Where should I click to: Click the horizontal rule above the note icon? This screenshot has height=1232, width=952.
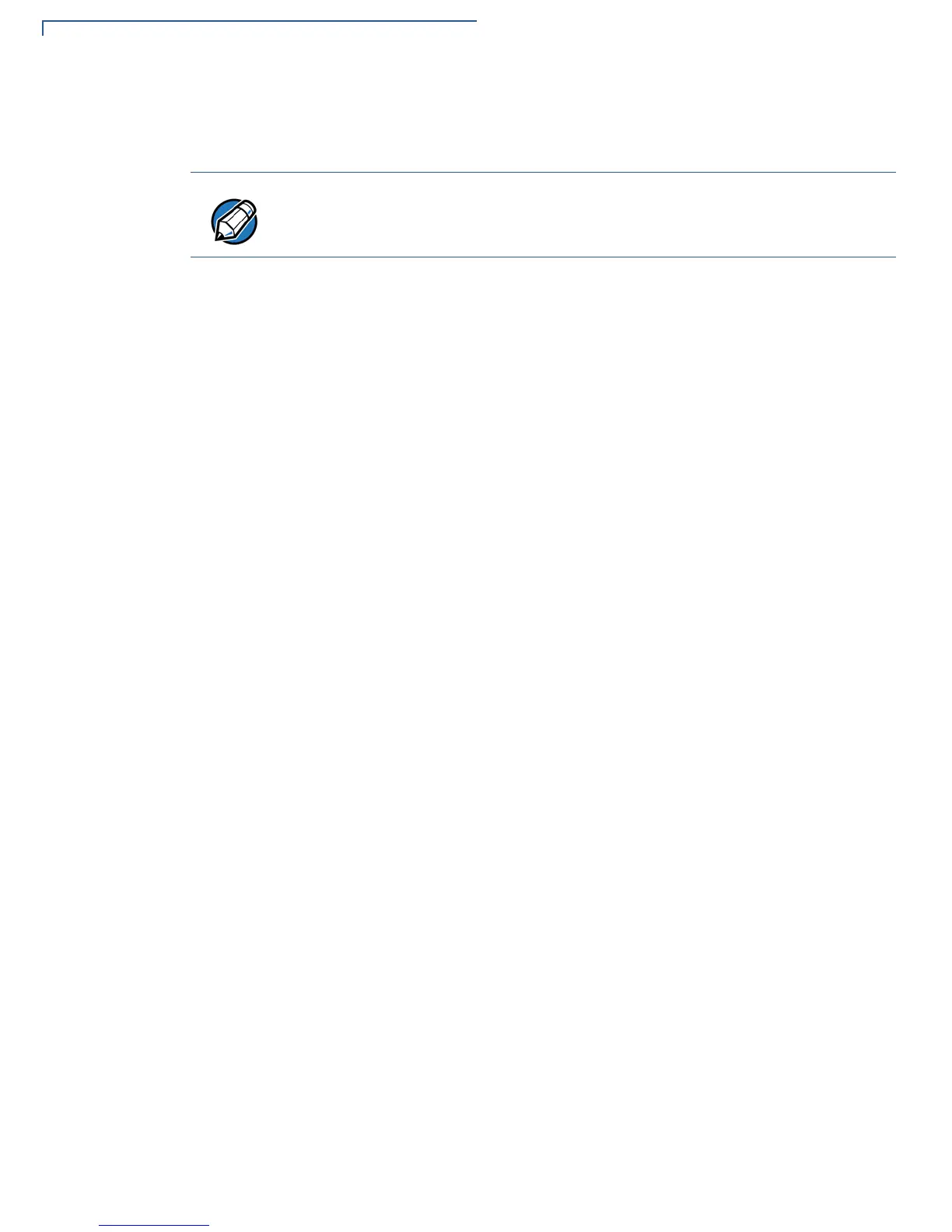543,172
